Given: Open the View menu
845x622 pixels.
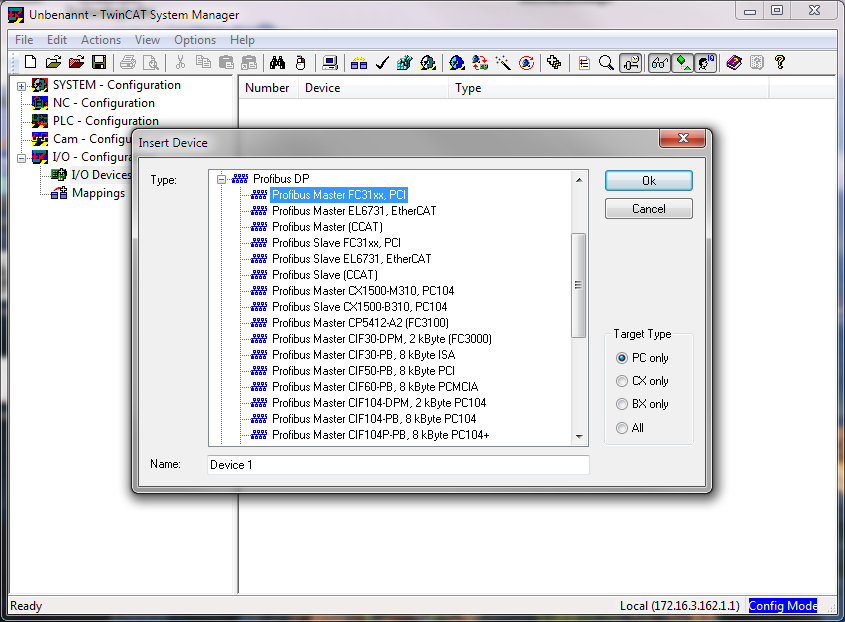Looking at the screenshot, I should tap(147, 40).
